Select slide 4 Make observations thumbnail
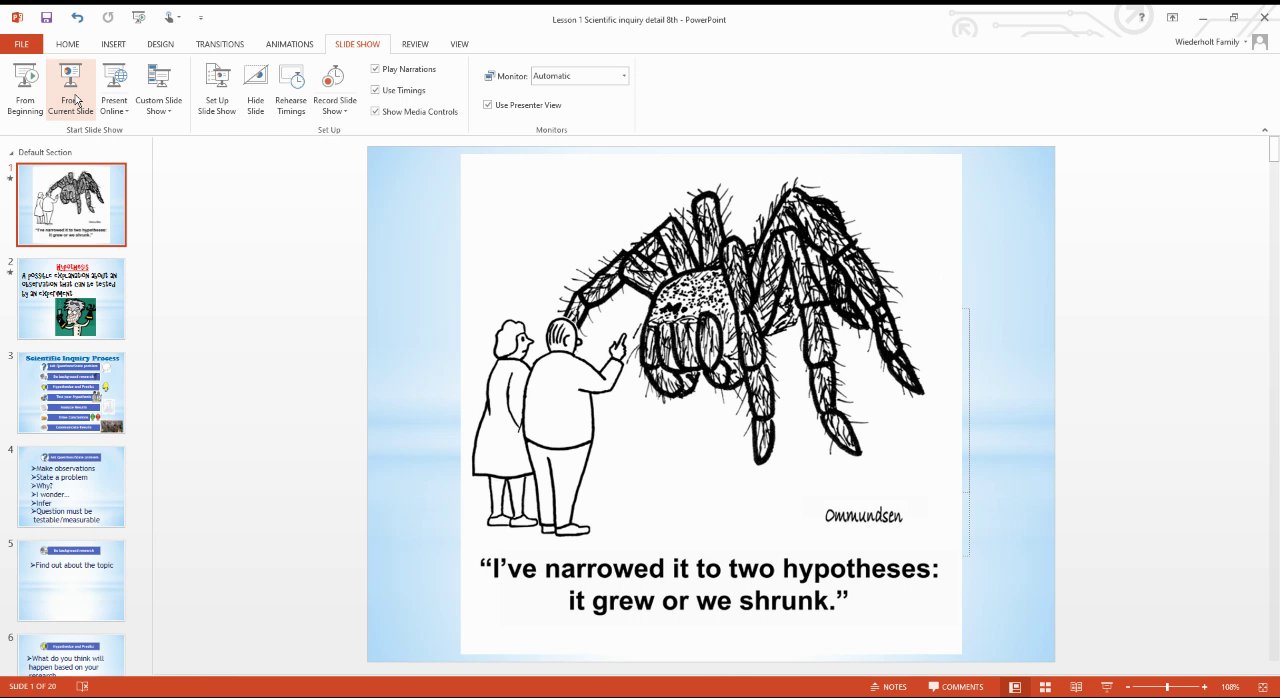The height and width of the screenshot is (698, 1280). (71, 487)
